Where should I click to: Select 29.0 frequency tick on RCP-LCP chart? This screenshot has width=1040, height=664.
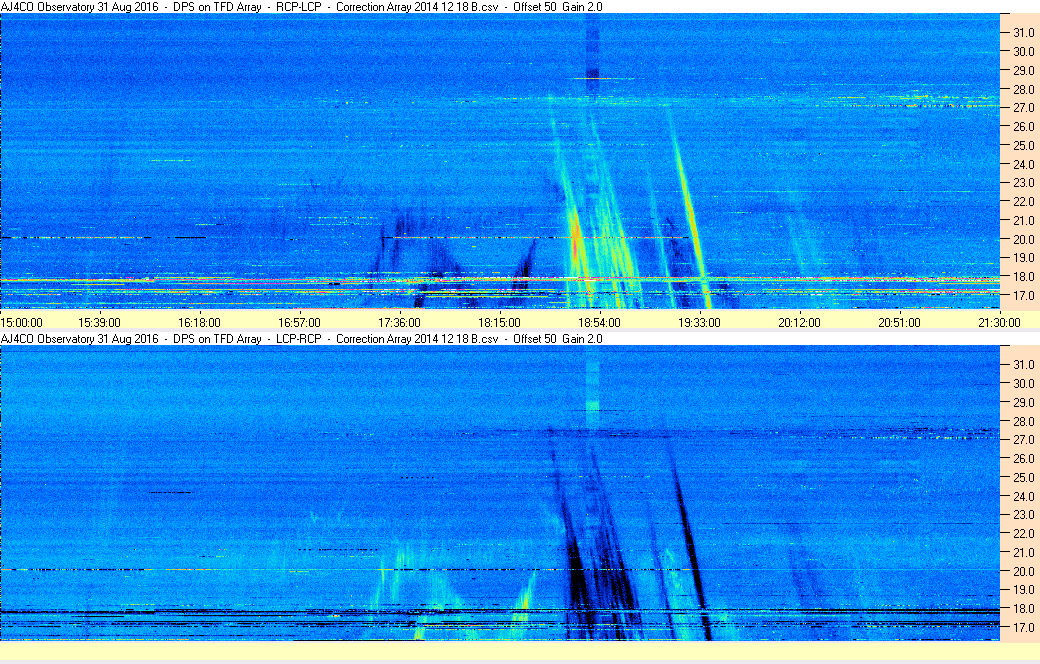[1023, 70]
